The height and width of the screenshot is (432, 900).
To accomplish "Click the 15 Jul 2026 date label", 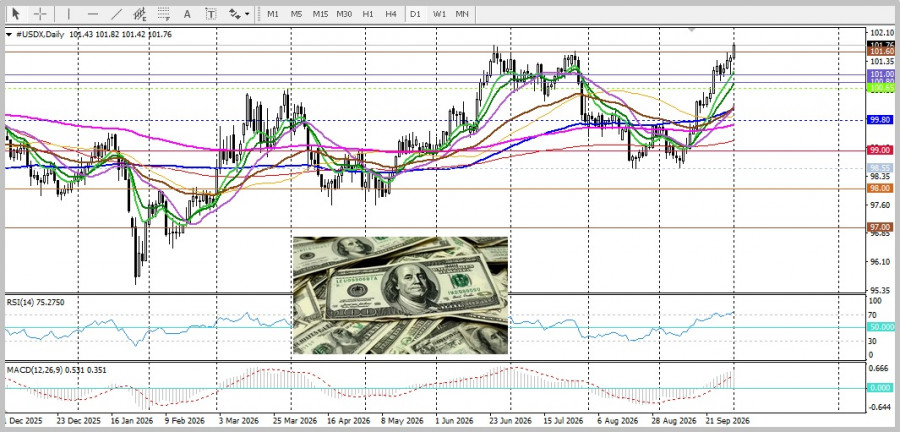I will (x=562, y=421).
